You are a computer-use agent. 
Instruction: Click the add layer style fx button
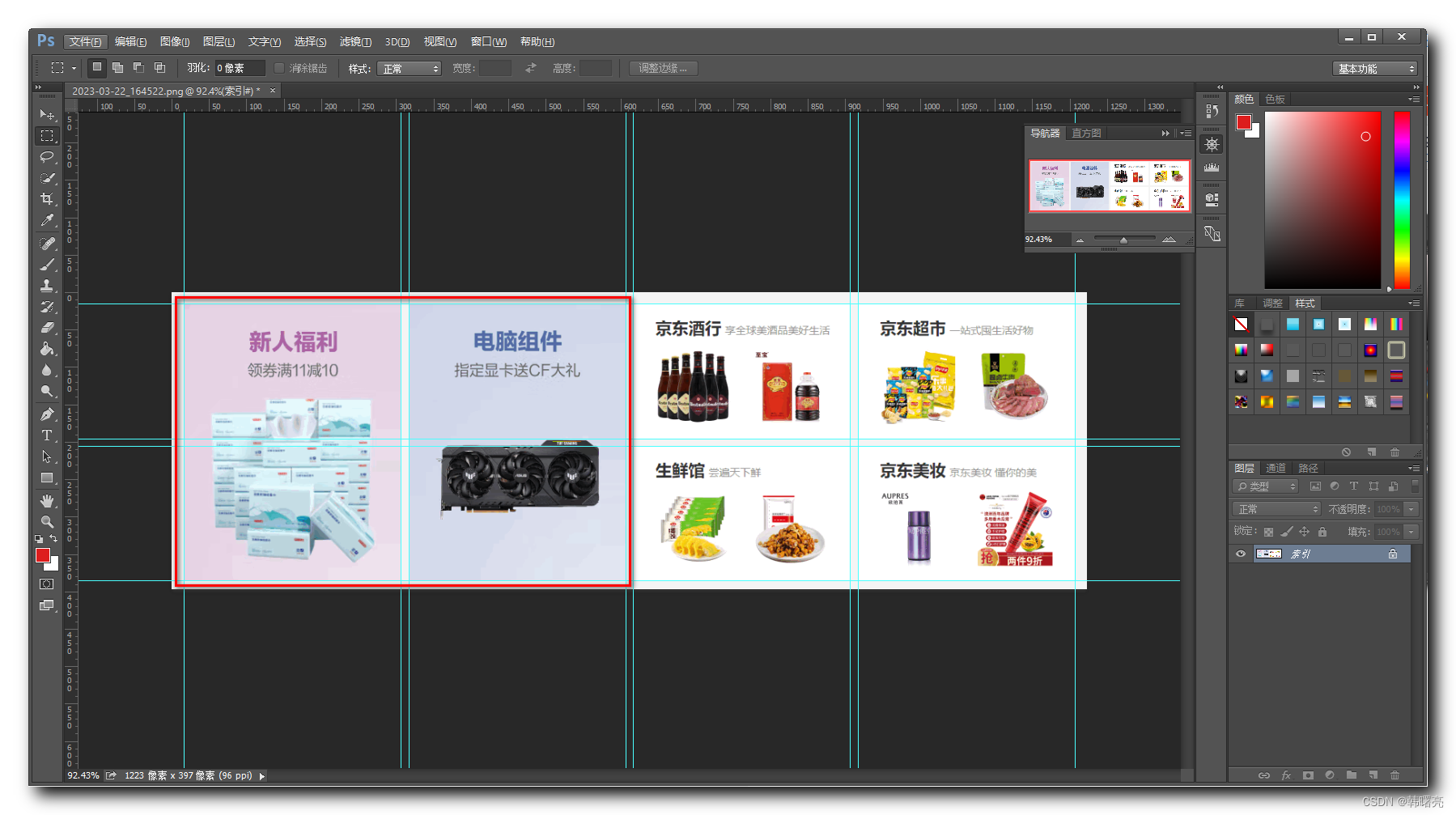tap(1287, 775)
